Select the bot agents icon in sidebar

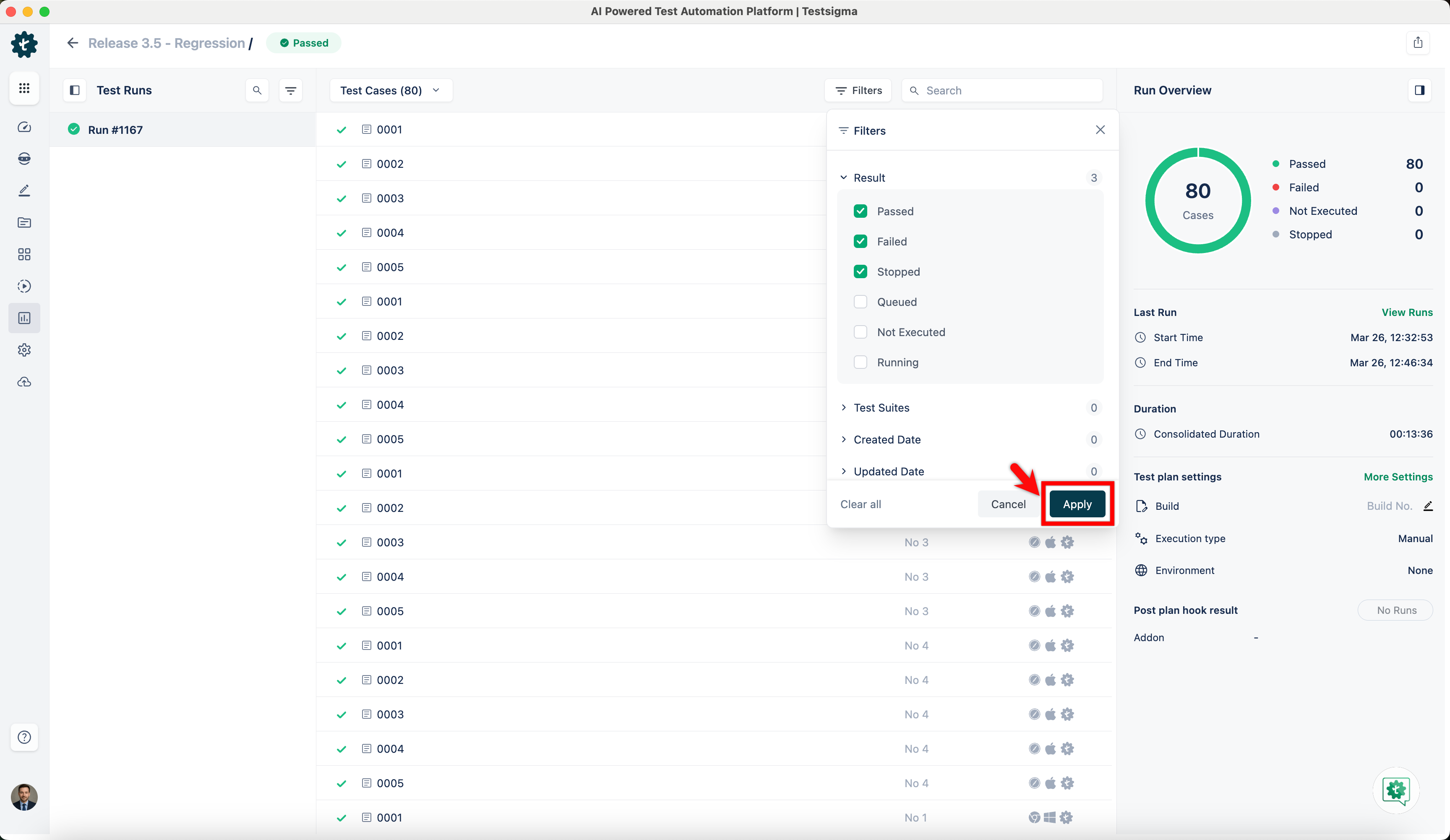click(24, 159)
